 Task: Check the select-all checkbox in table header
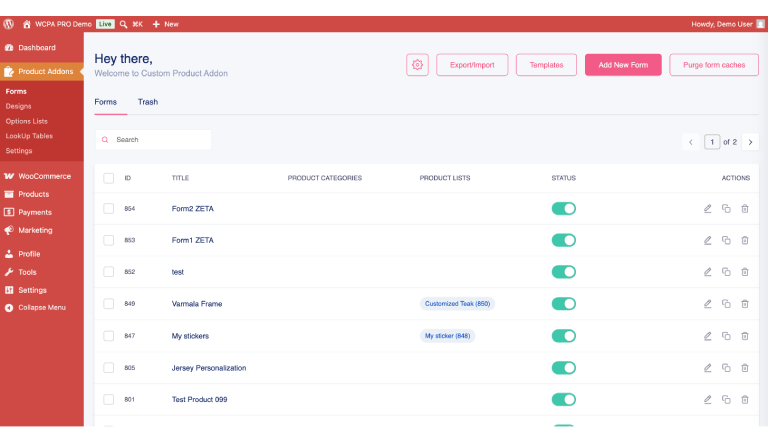pos(109,178)
